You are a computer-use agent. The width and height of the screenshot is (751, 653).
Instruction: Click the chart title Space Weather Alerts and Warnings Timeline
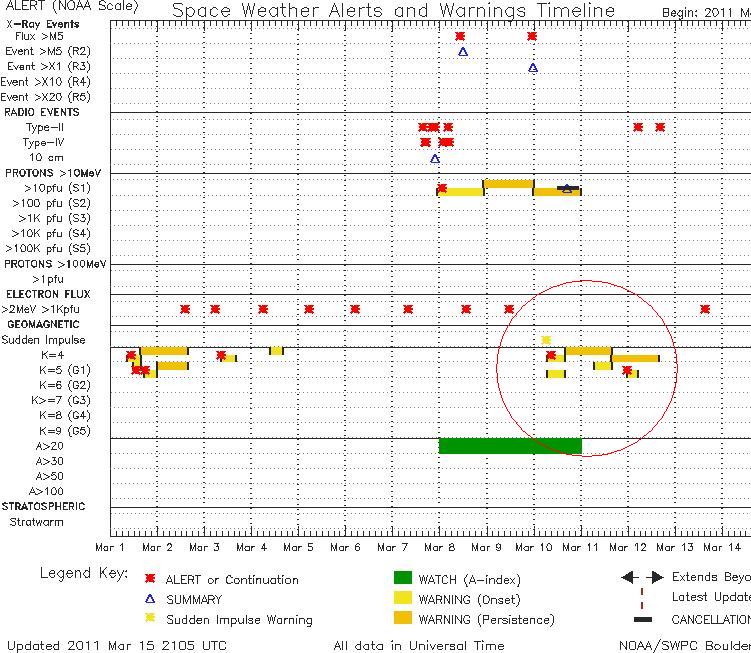[393, 11]
